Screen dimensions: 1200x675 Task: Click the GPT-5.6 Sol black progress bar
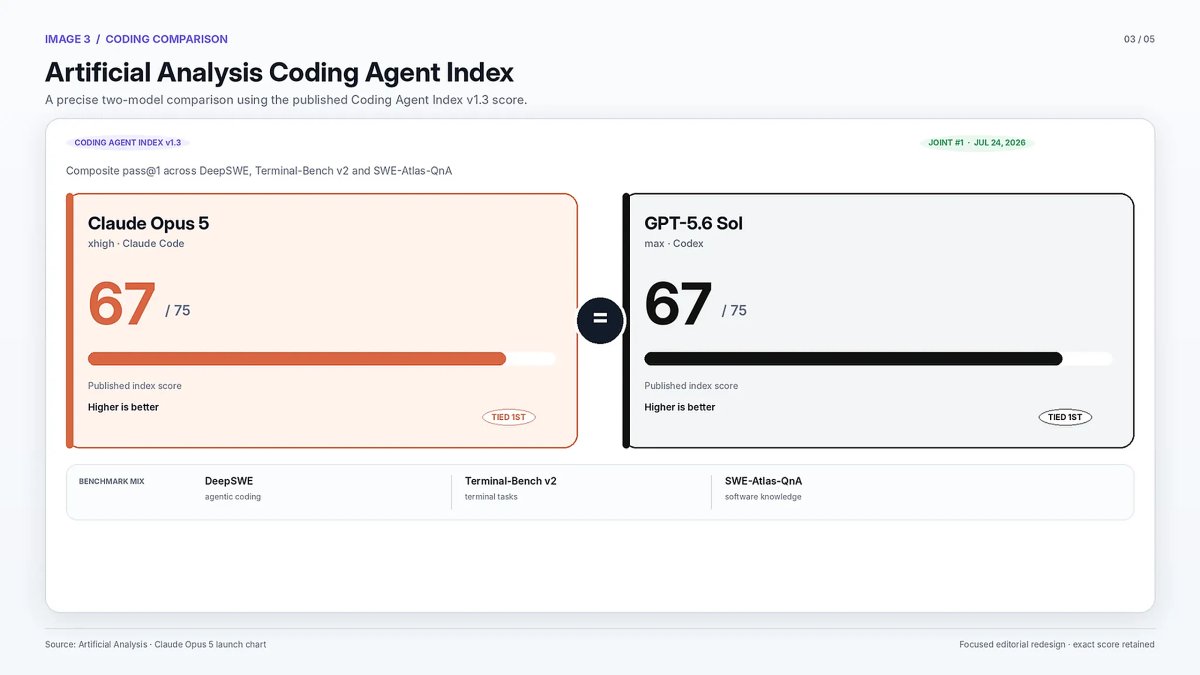(853, 359)
